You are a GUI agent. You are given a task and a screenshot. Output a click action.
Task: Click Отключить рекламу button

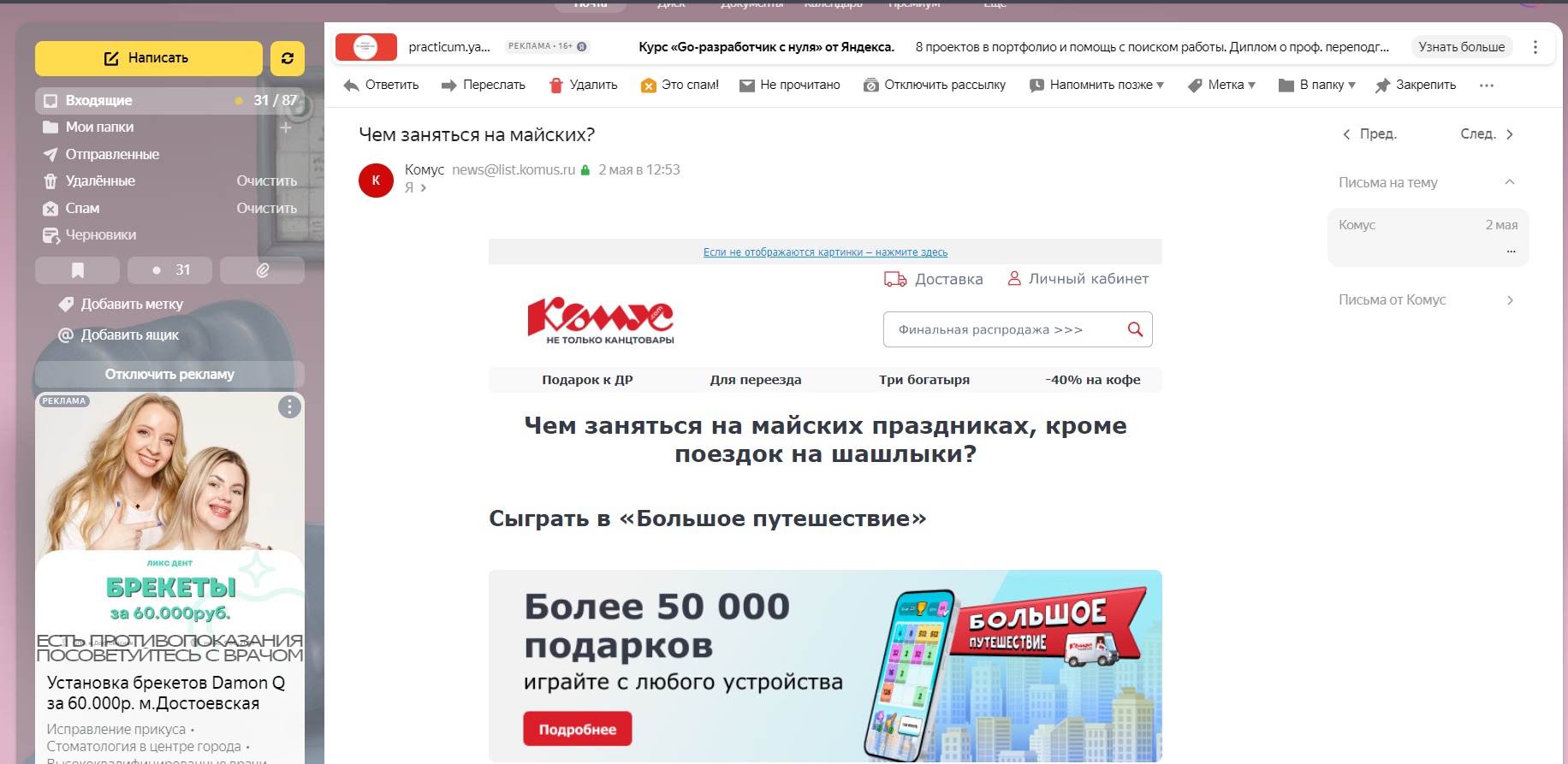coord(169,374)
